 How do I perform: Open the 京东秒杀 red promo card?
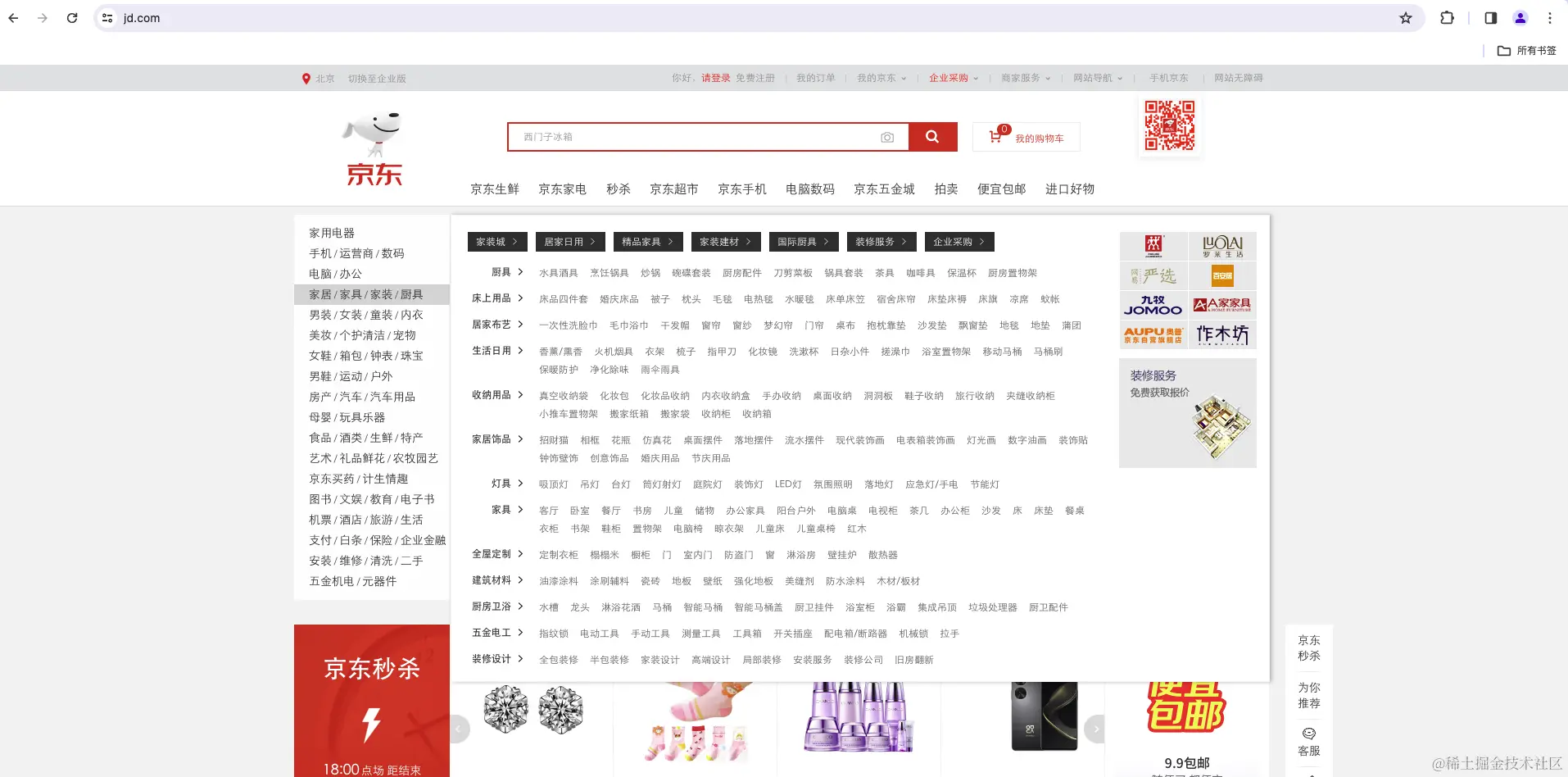coord(372,701)
